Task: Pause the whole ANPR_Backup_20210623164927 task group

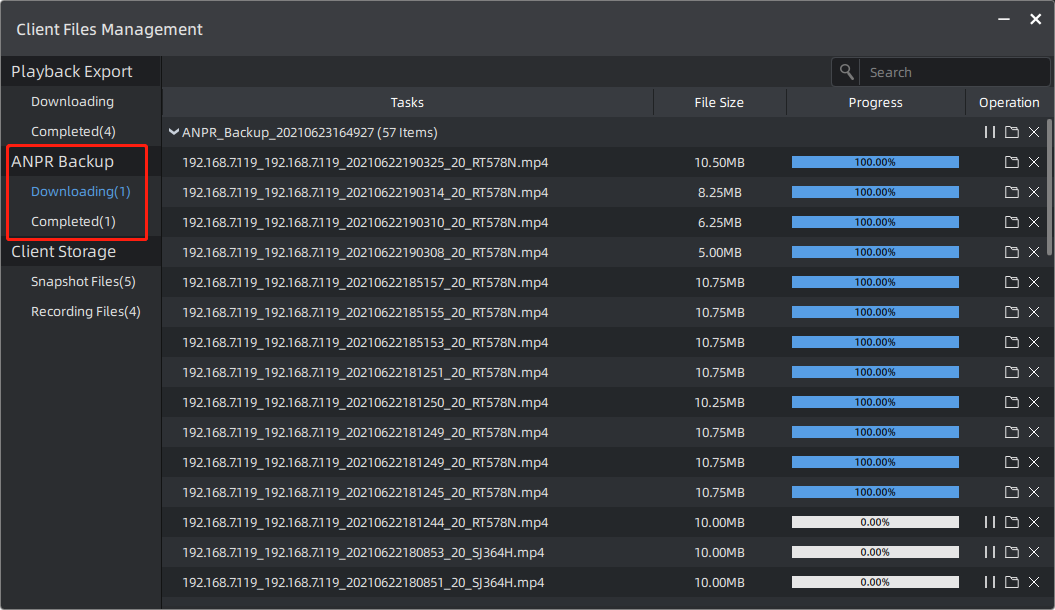Action: pyautogui.click(x=989, y=132)
